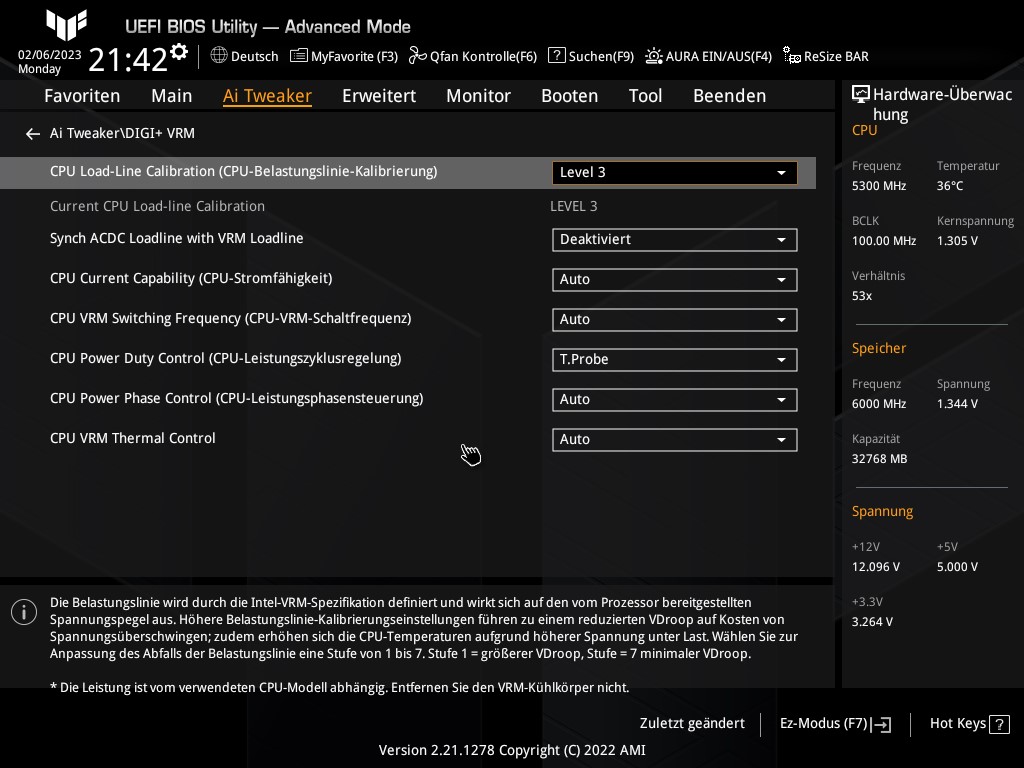Click the TUF logo at top left
Image resolution: width=1024 pixels, height=768 pixels.
tap(67, 25)
